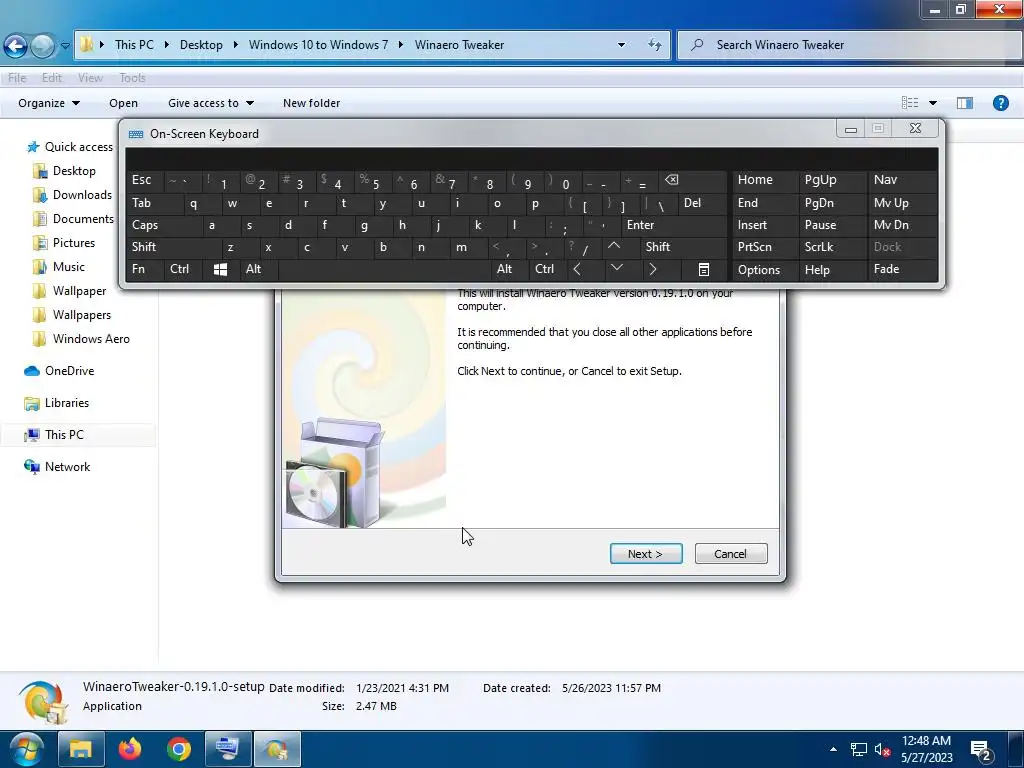Image resolution: width=1024 pixels, height=768 pixels.
Task: Toggle the preview pane icon
Action: pyautogui.click(x=965, y=103)
